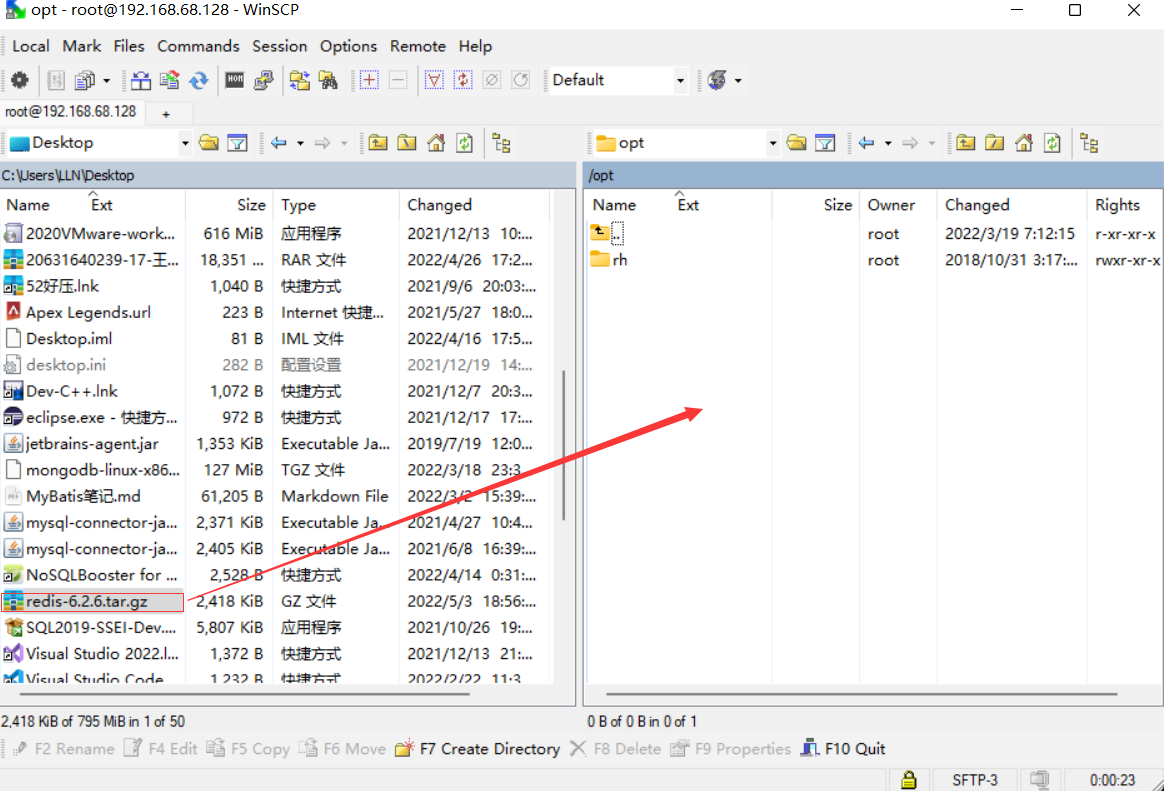The width and height of the screenshot is (1164, 791).
Task: Open the Local menu
Action: pos(31,46)
